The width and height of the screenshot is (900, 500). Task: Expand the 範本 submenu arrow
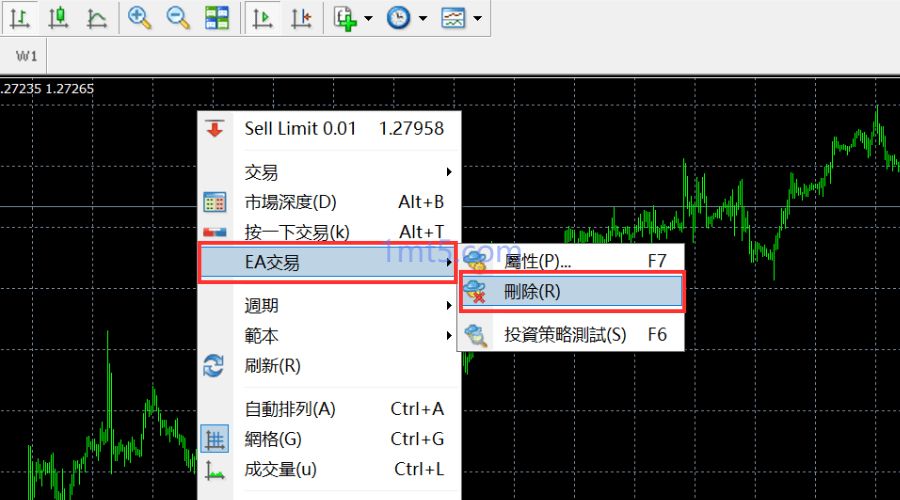(x=449, y=335)
